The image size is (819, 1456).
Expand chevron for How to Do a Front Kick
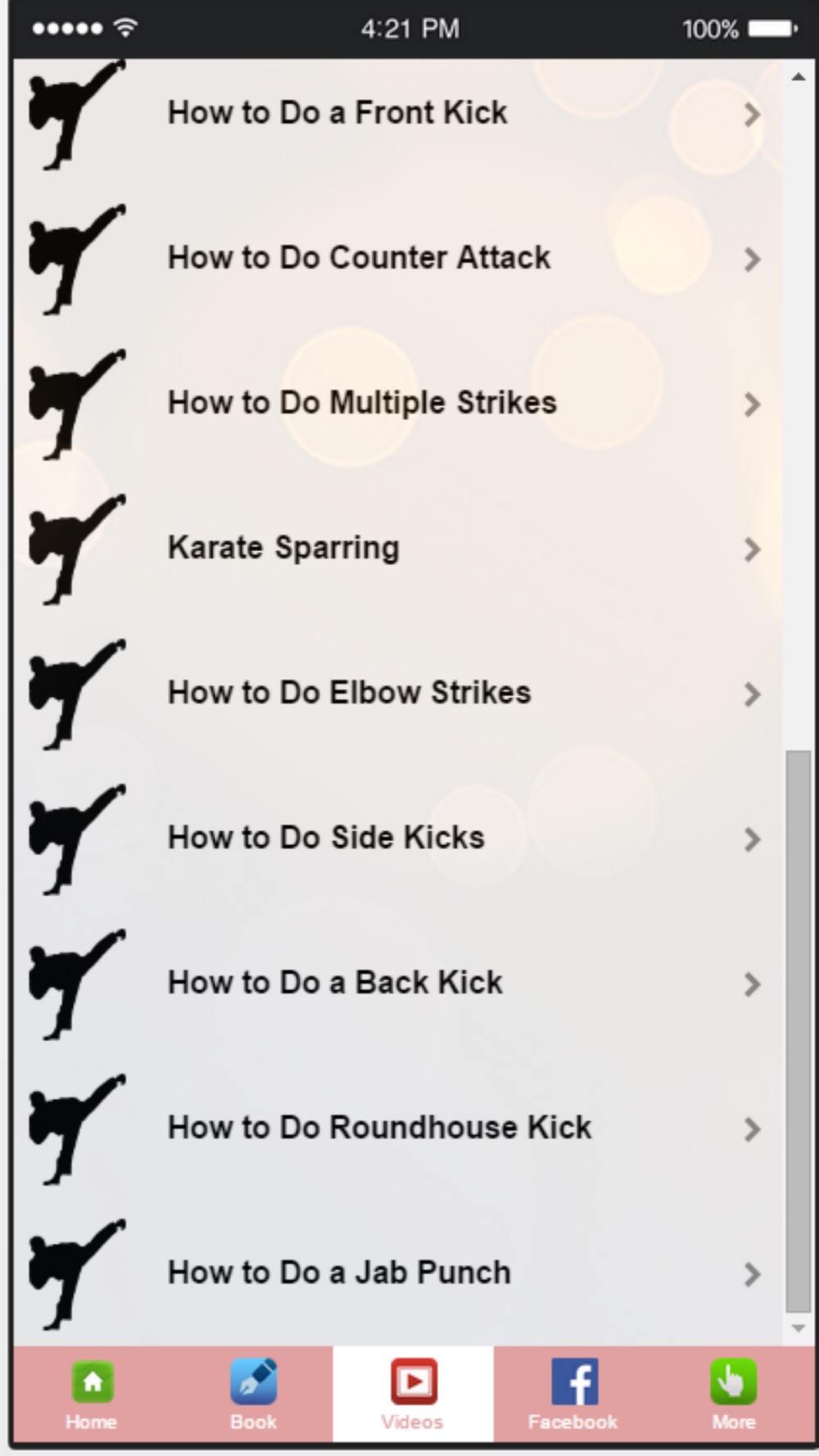click(x=752, y=115)
